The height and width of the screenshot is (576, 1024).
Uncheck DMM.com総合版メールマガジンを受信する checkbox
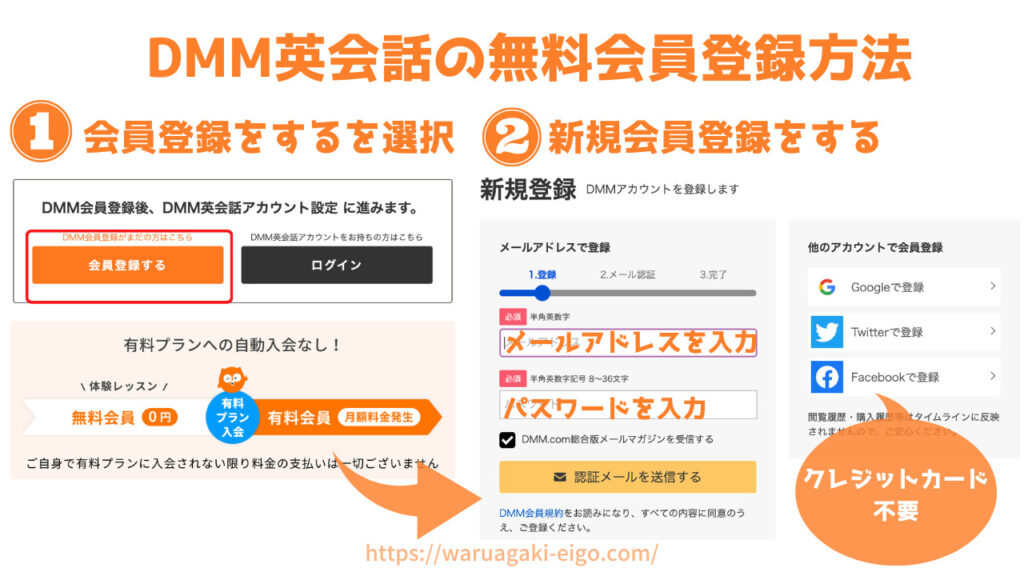[507, 440]
